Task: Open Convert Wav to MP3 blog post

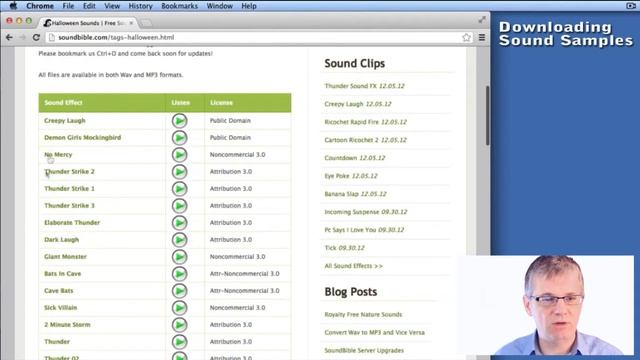Action: click(x=374, y=332)
